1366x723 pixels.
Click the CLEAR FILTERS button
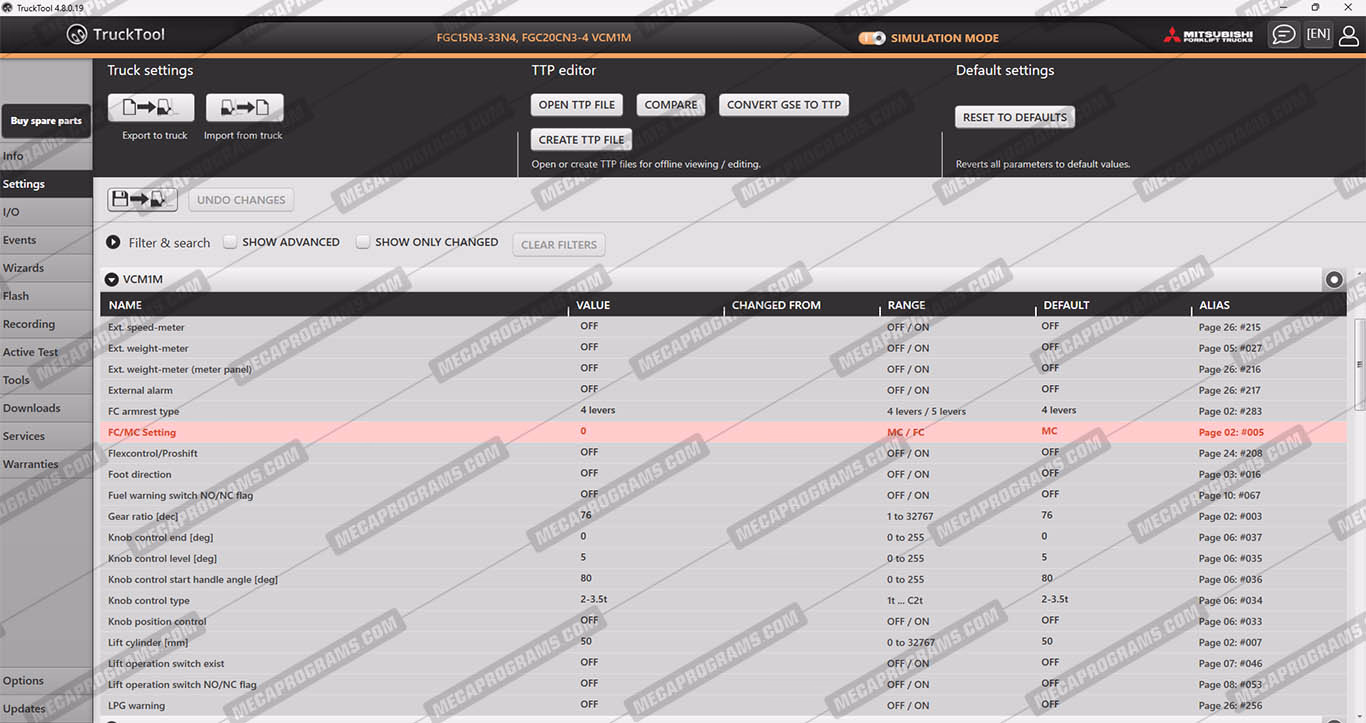559,245
